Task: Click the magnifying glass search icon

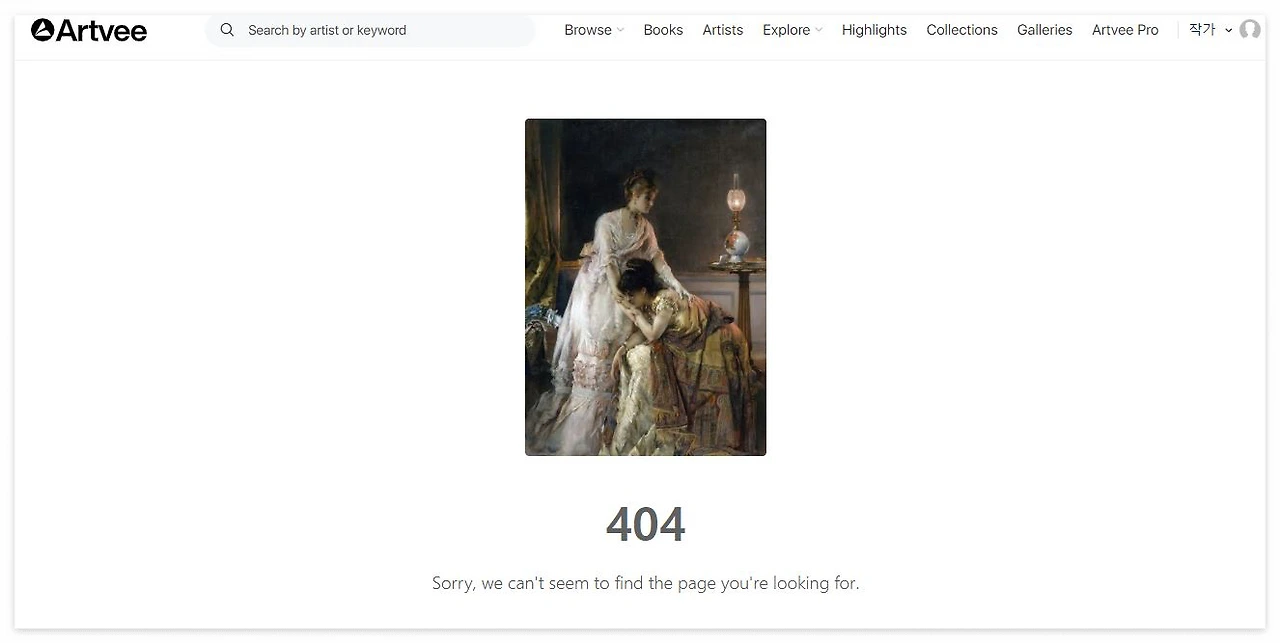Action: [x=227, y=30]
